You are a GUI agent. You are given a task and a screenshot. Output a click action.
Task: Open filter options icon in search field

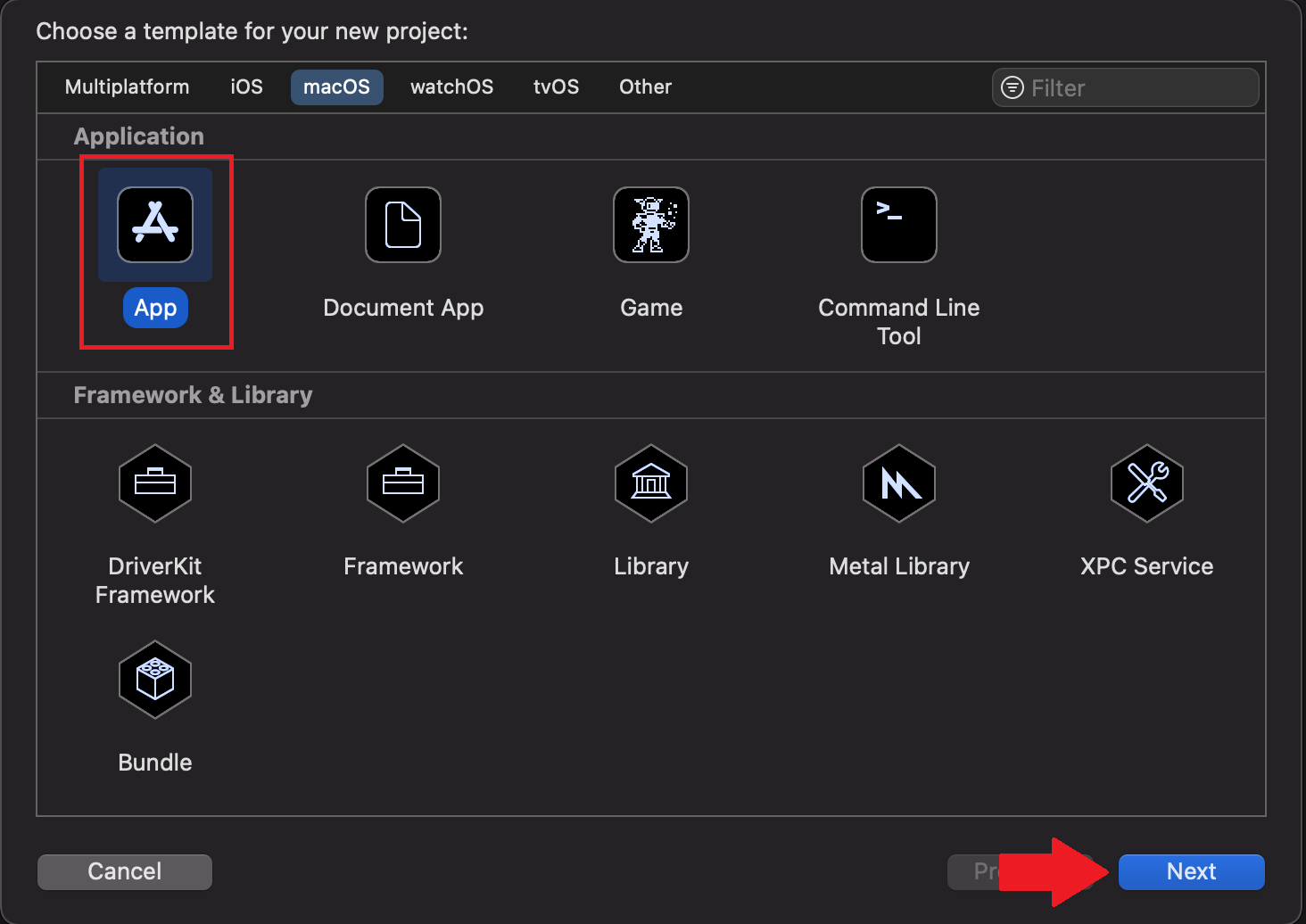[1013, 87]
